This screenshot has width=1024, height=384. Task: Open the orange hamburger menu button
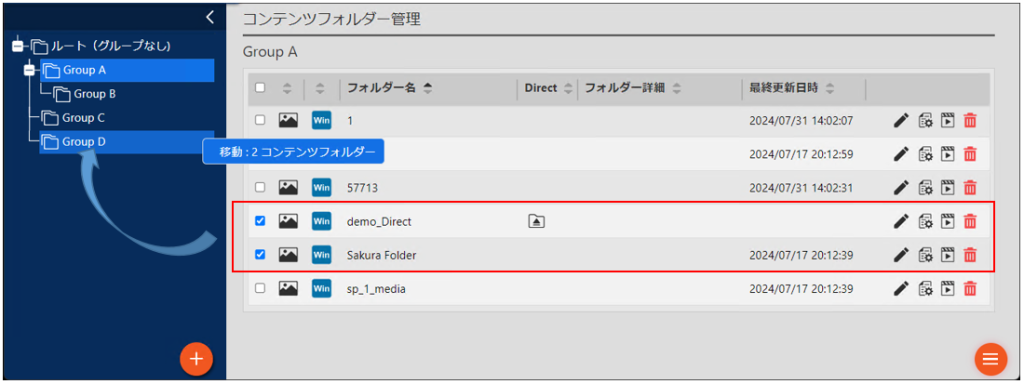point(991,359)
